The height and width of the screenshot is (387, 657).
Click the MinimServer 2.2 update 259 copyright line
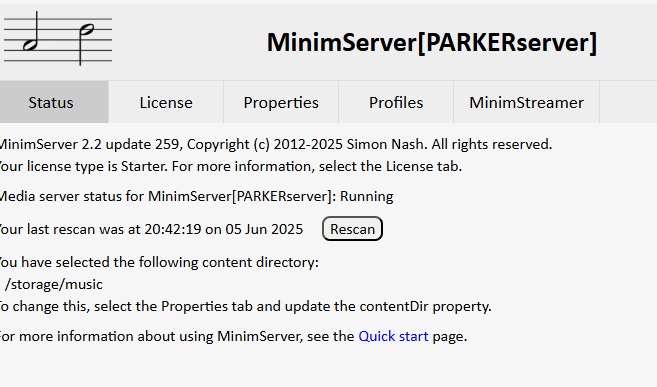[x=276, y=144]
